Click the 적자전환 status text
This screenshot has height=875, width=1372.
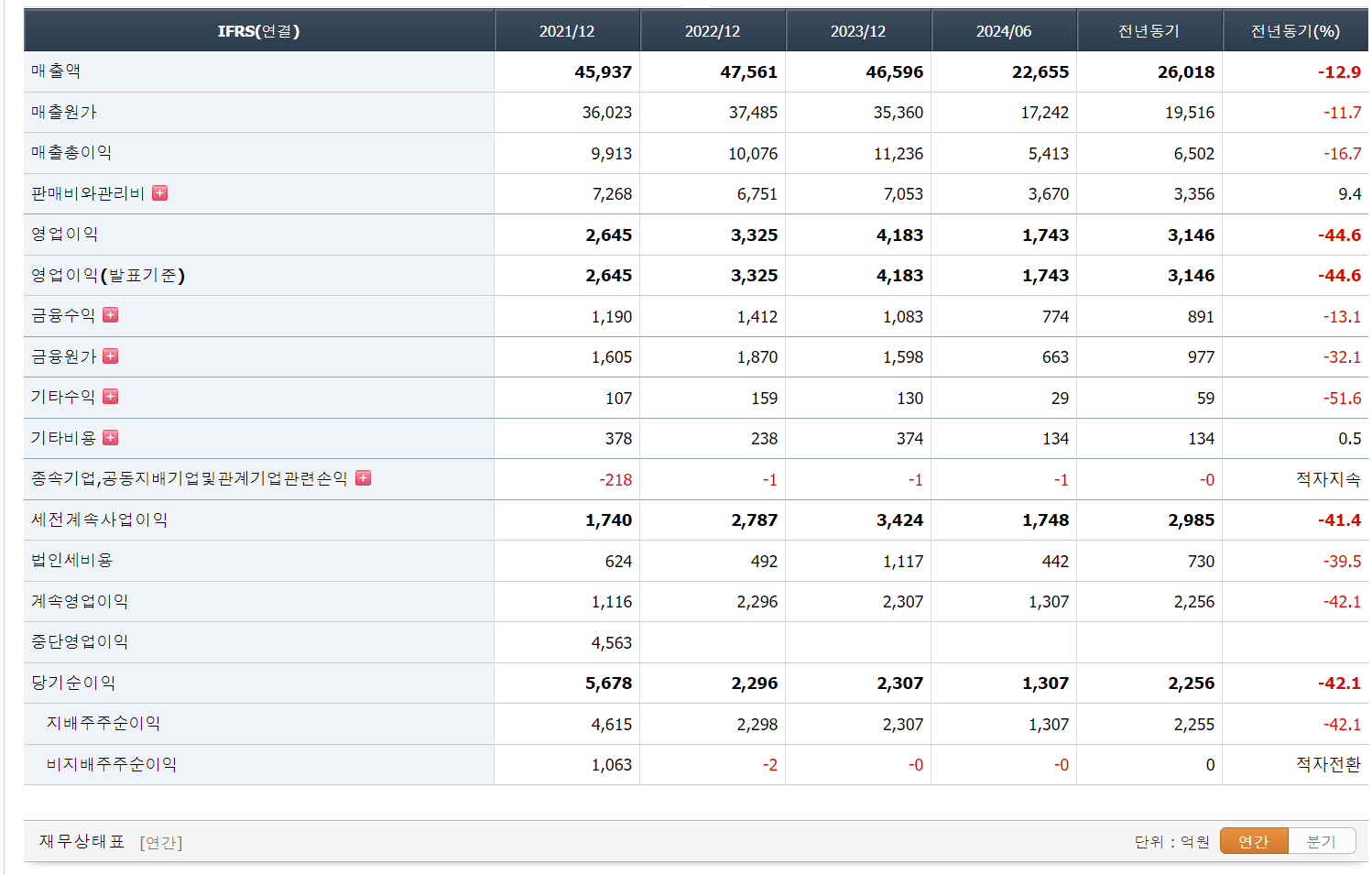(1329, 764)
